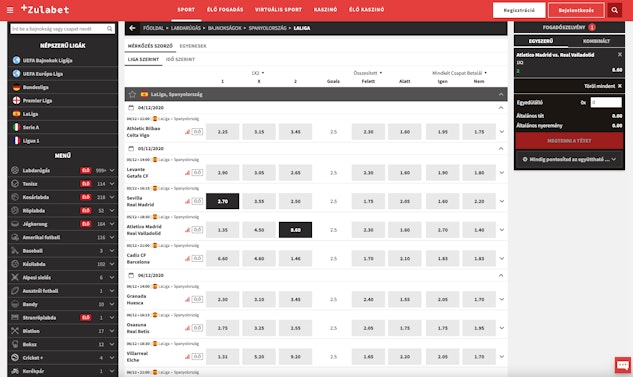Collapse the 04/12/2020 date group

[x=501, y=108]
